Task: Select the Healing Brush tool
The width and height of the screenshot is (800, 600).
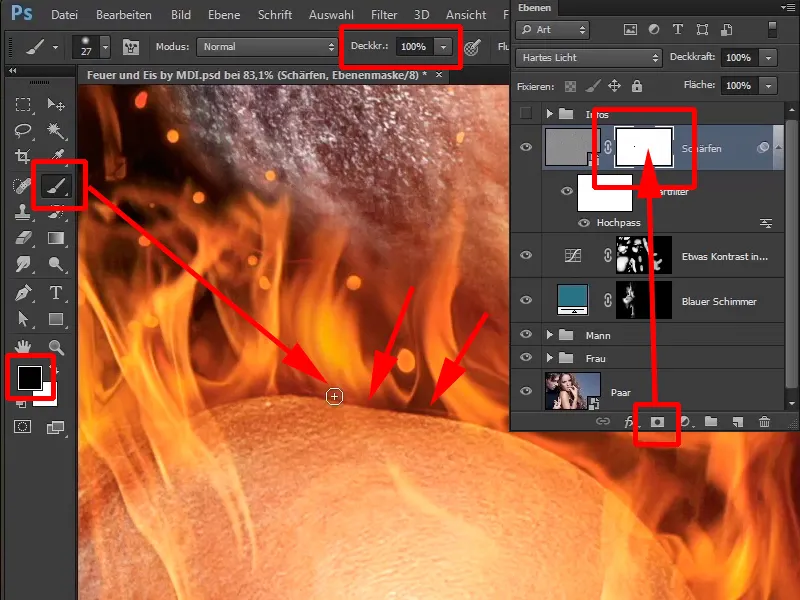Action: click(22, 186)
